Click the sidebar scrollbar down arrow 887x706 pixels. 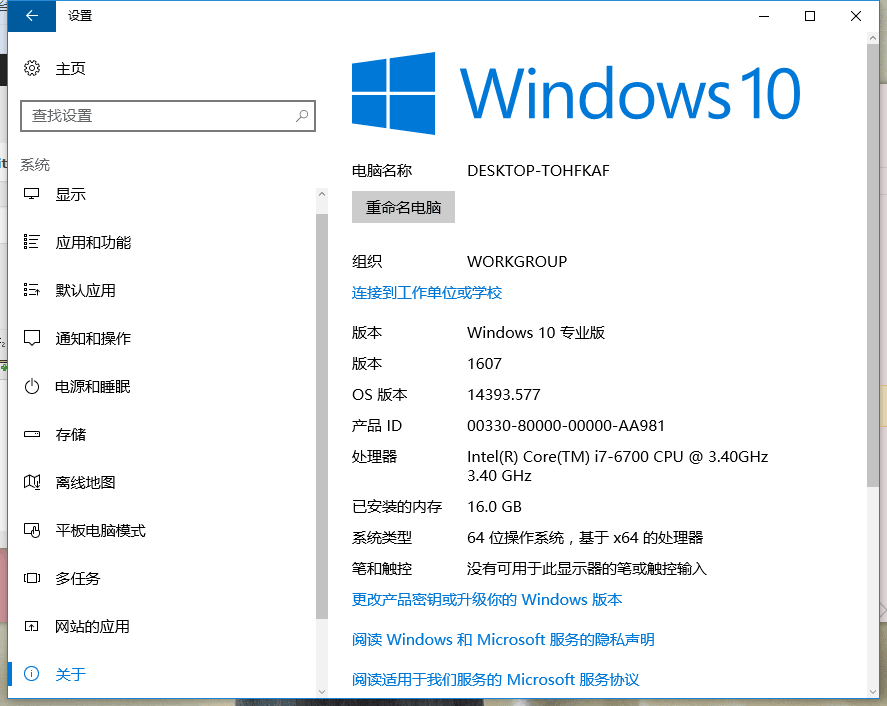pyautogui.click(x=322, y=690)
